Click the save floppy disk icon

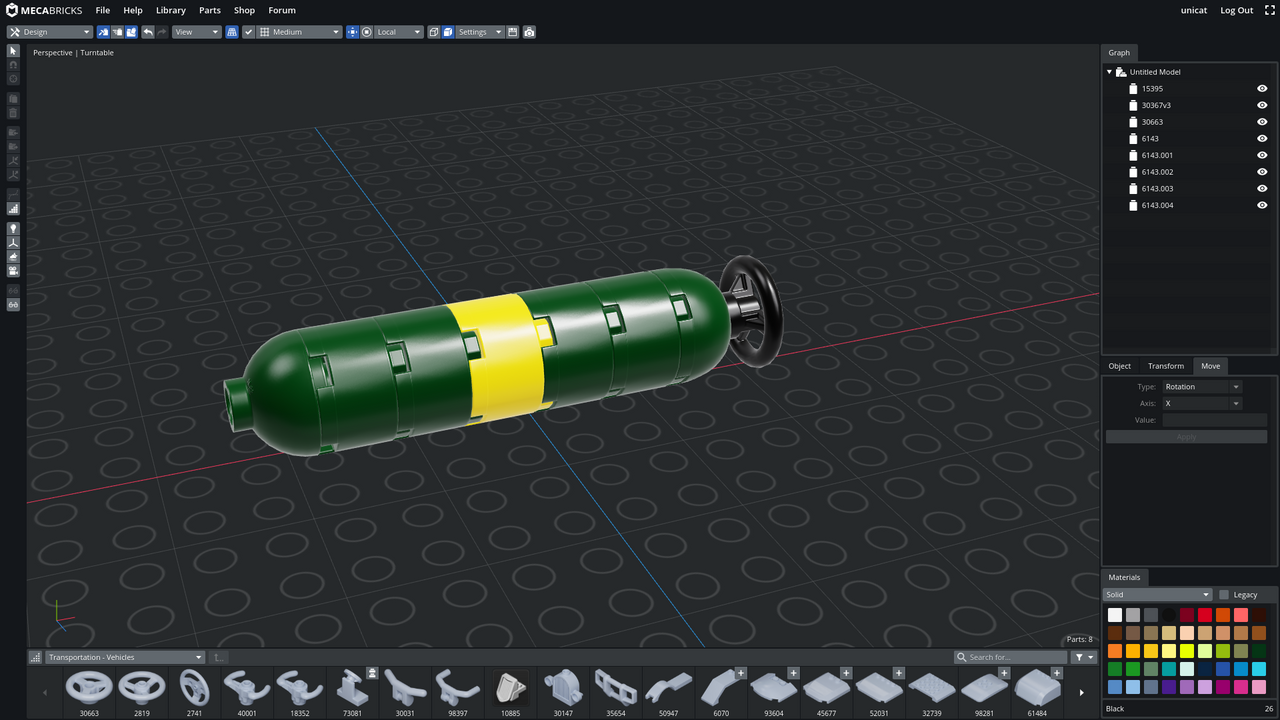[x=513, y=32]
